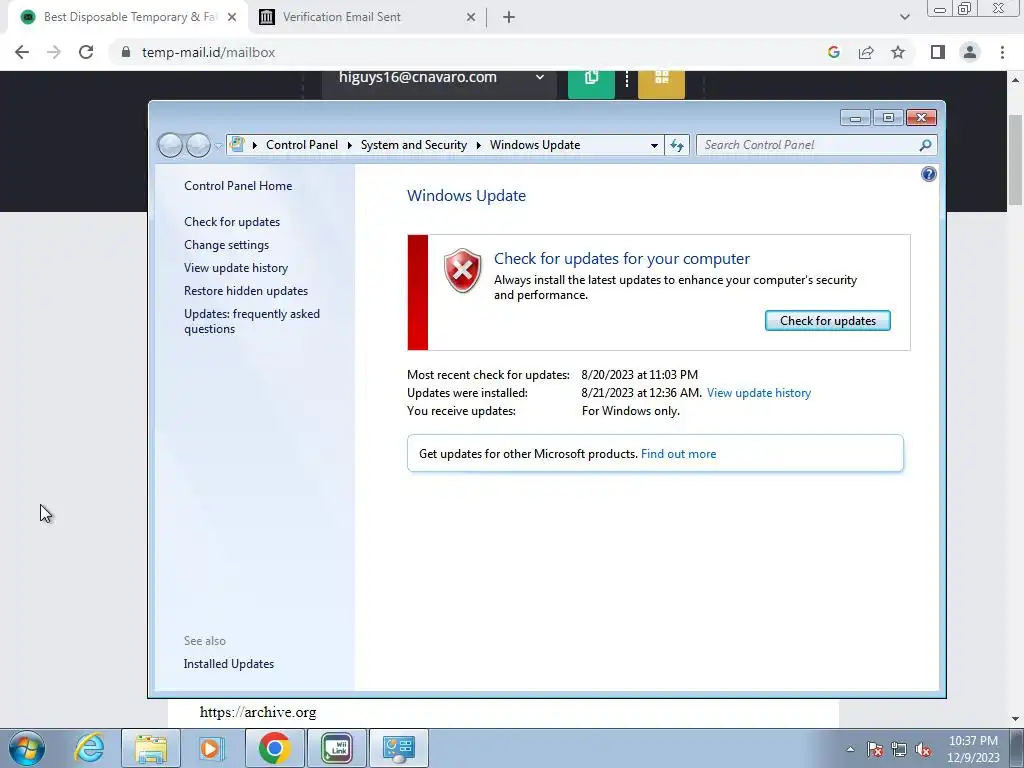Click the network tray icon
1024x768 pixels.
pyautogui.click(x=899, y=749)
